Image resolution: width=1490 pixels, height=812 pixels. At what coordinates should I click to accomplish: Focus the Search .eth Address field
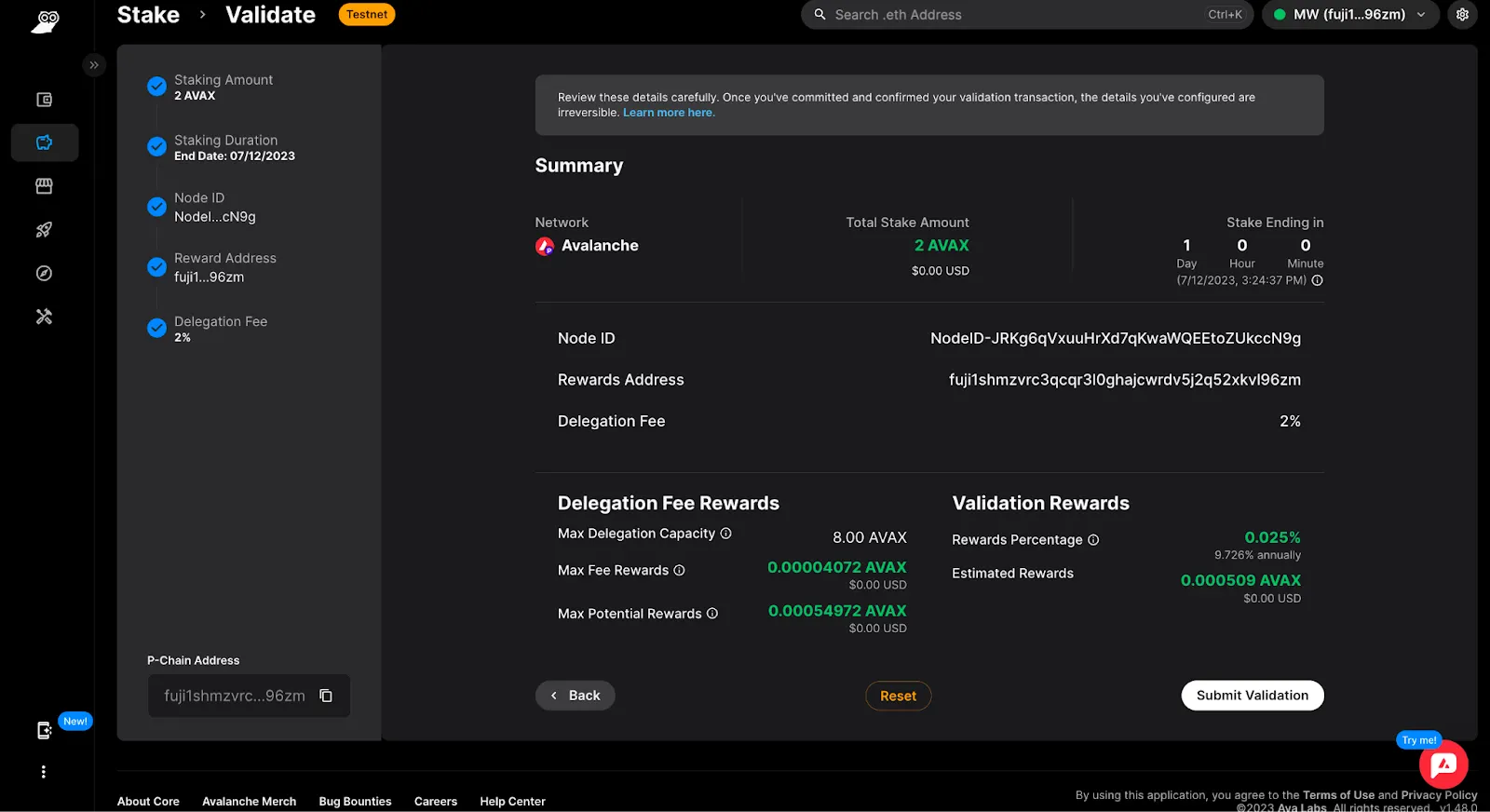(x=1027, y=15)
